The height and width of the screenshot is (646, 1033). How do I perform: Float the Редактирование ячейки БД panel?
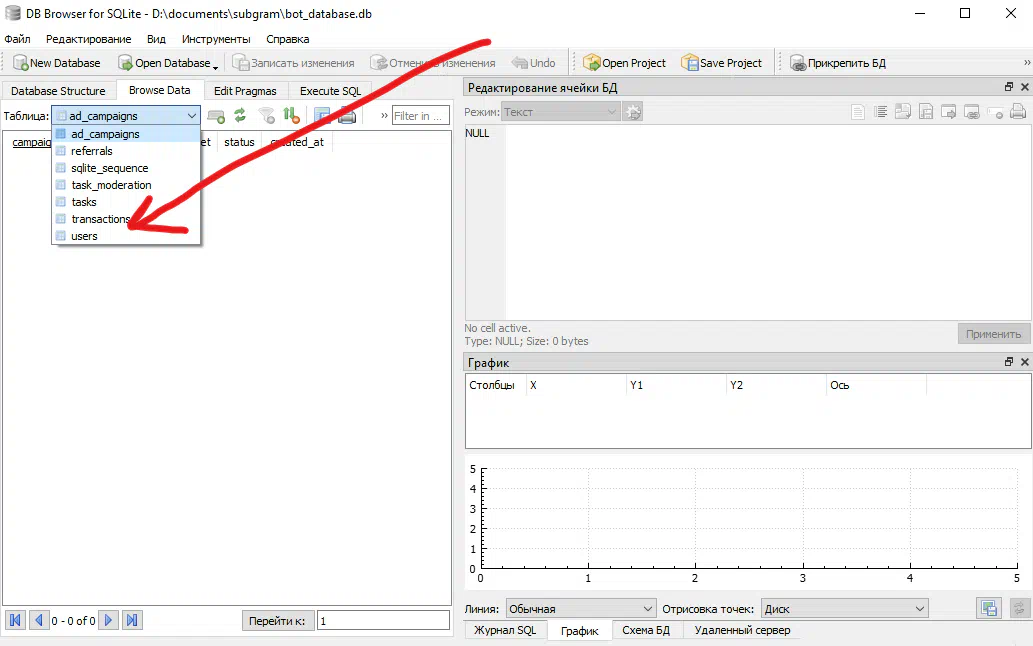(1009, 87)
